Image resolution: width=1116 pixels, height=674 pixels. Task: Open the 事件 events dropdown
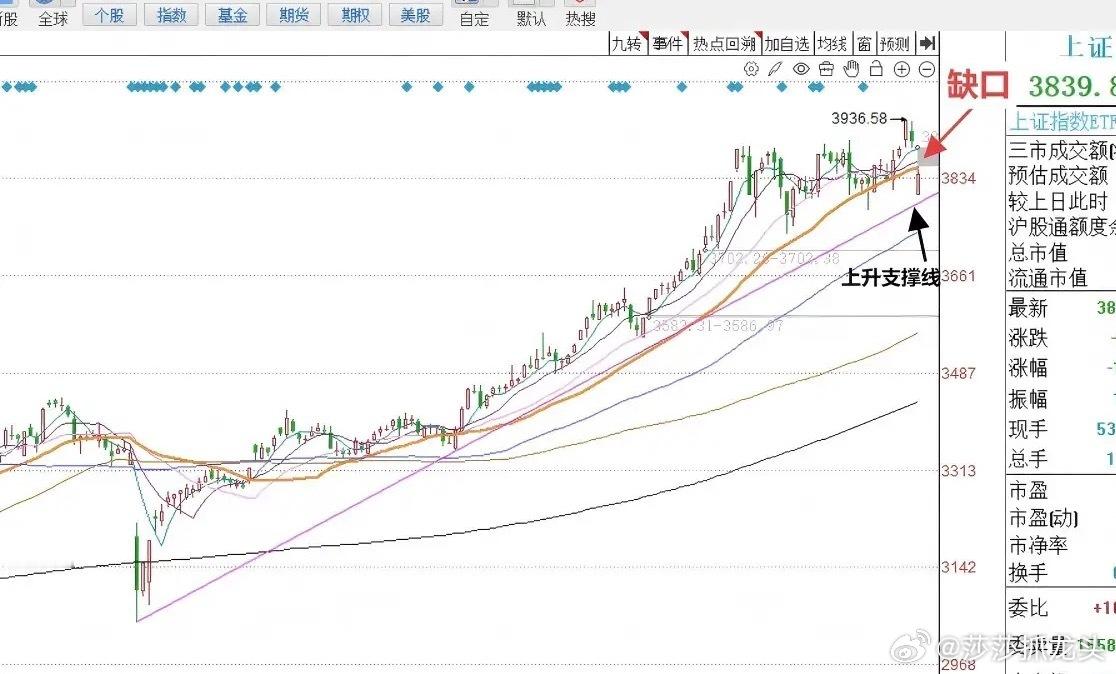point(669,43)
